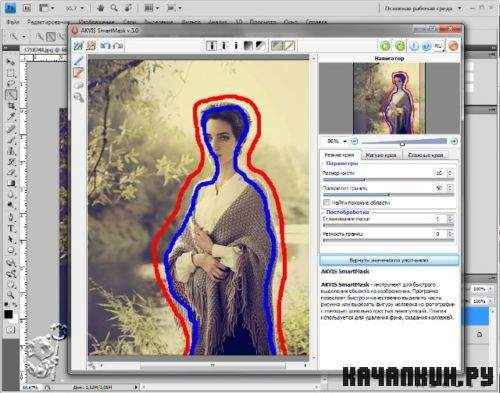Open the navigator zoom percentage dropdown

pos(345,141)
